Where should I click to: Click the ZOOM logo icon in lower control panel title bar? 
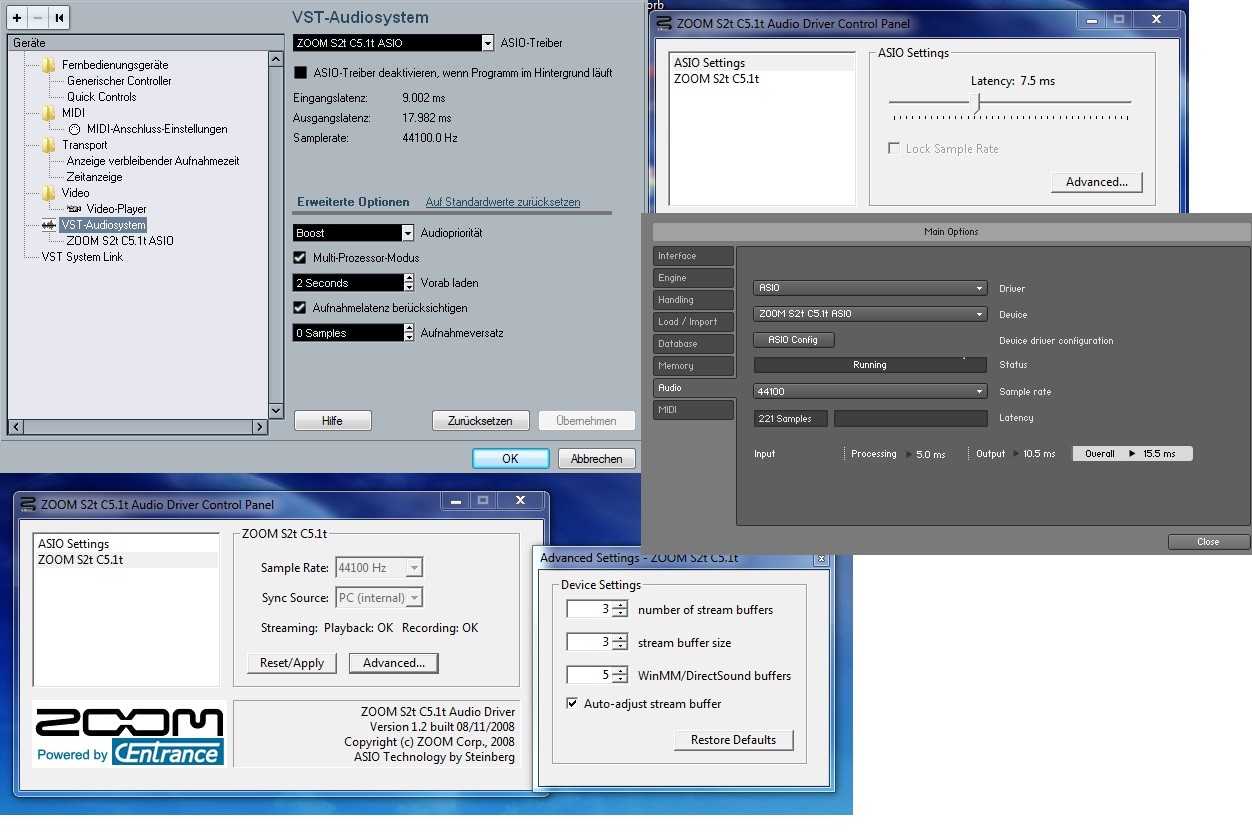(27, 504)
